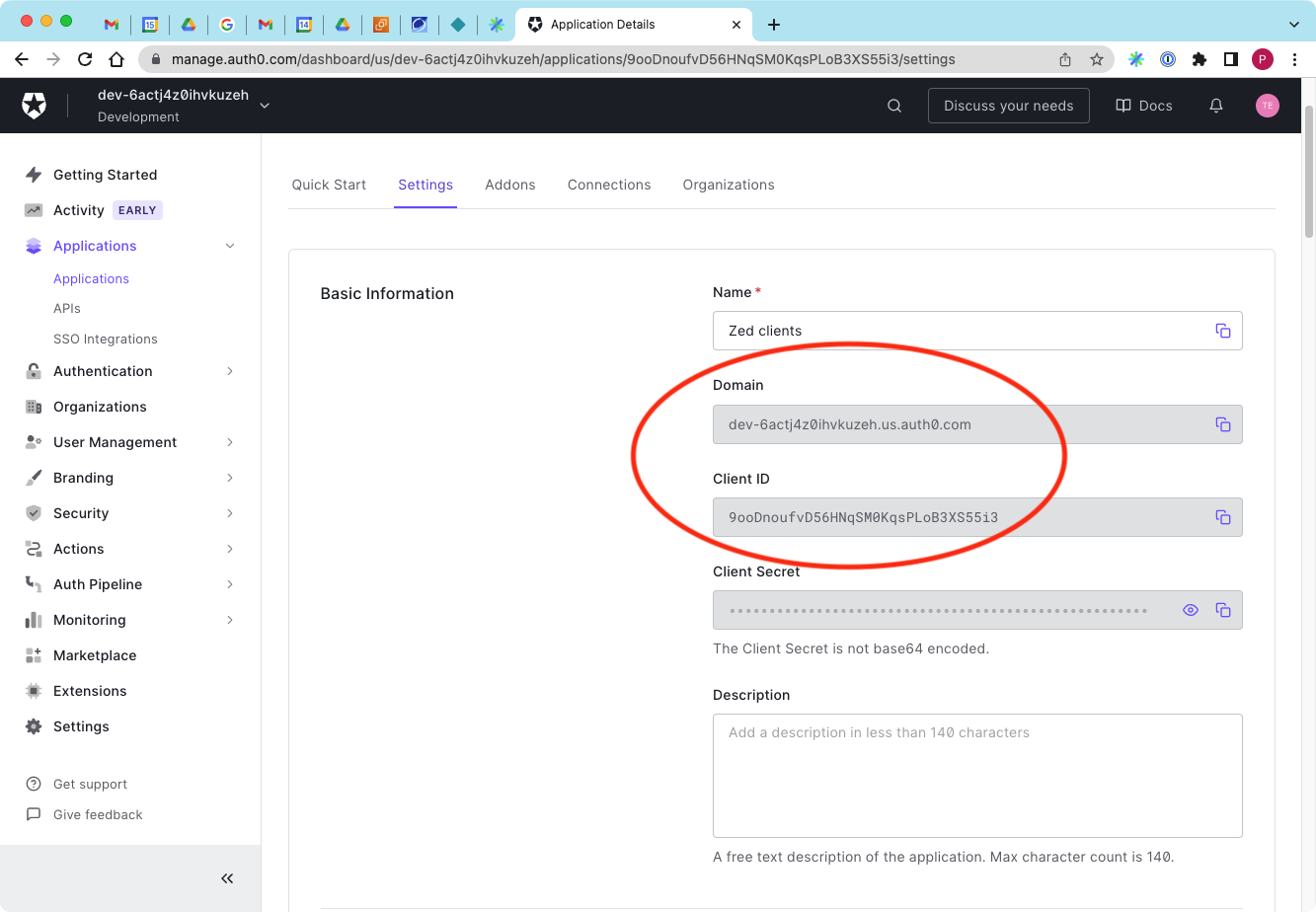Click Discuss your needs button
This screenshot has width=1316, height=912.
(1008, 106)
